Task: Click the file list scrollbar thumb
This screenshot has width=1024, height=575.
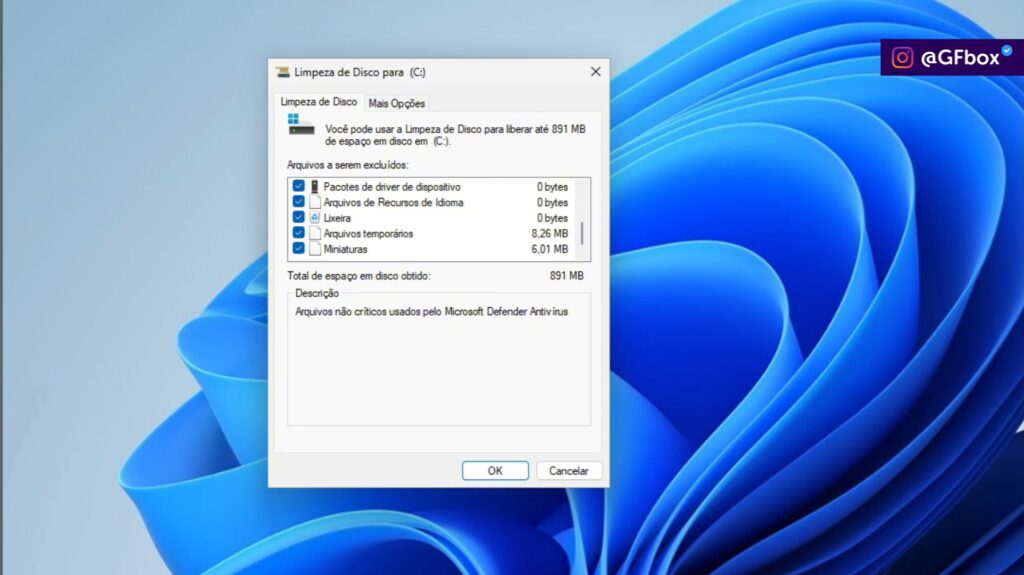Action: pyautogui.click(x=582, y=233)
